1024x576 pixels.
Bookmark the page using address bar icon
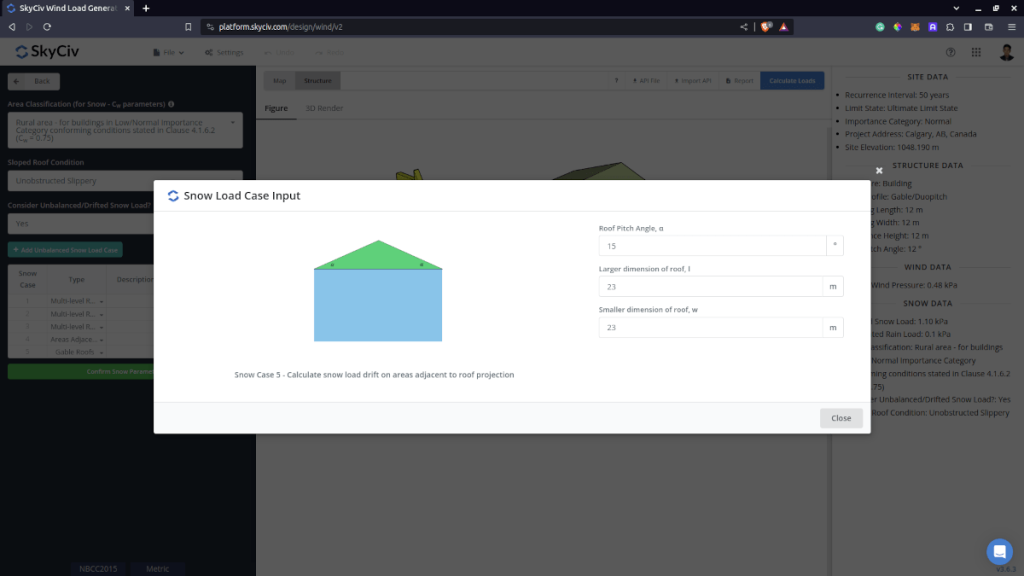tap(188, 27)
